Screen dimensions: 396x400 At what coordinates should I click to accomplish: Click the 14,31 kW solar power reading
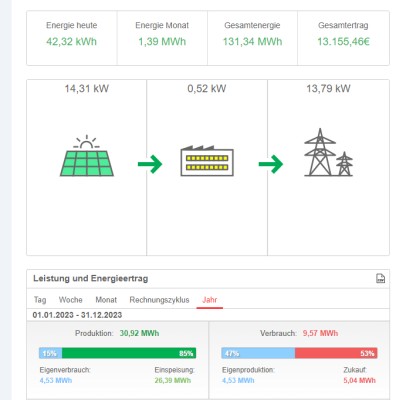pos(87,89)
